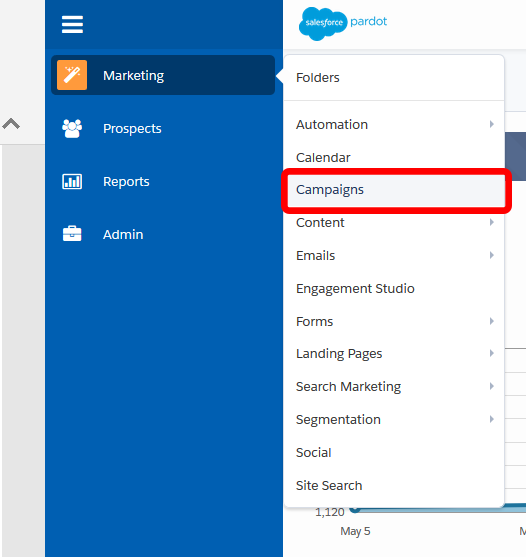Viewport: 526px width, 557px height.
Task: Expand the Landing Pages submenu arrow
Action: tap(492, 353)
